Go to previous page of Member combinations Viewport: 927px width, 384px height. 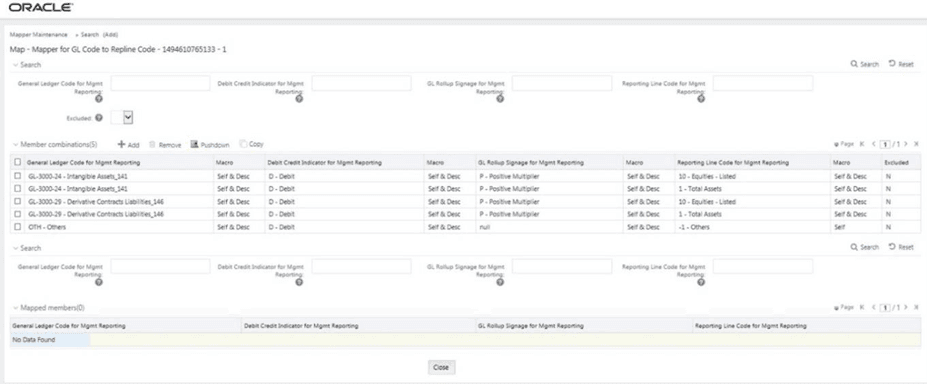(x=873, y=144)
